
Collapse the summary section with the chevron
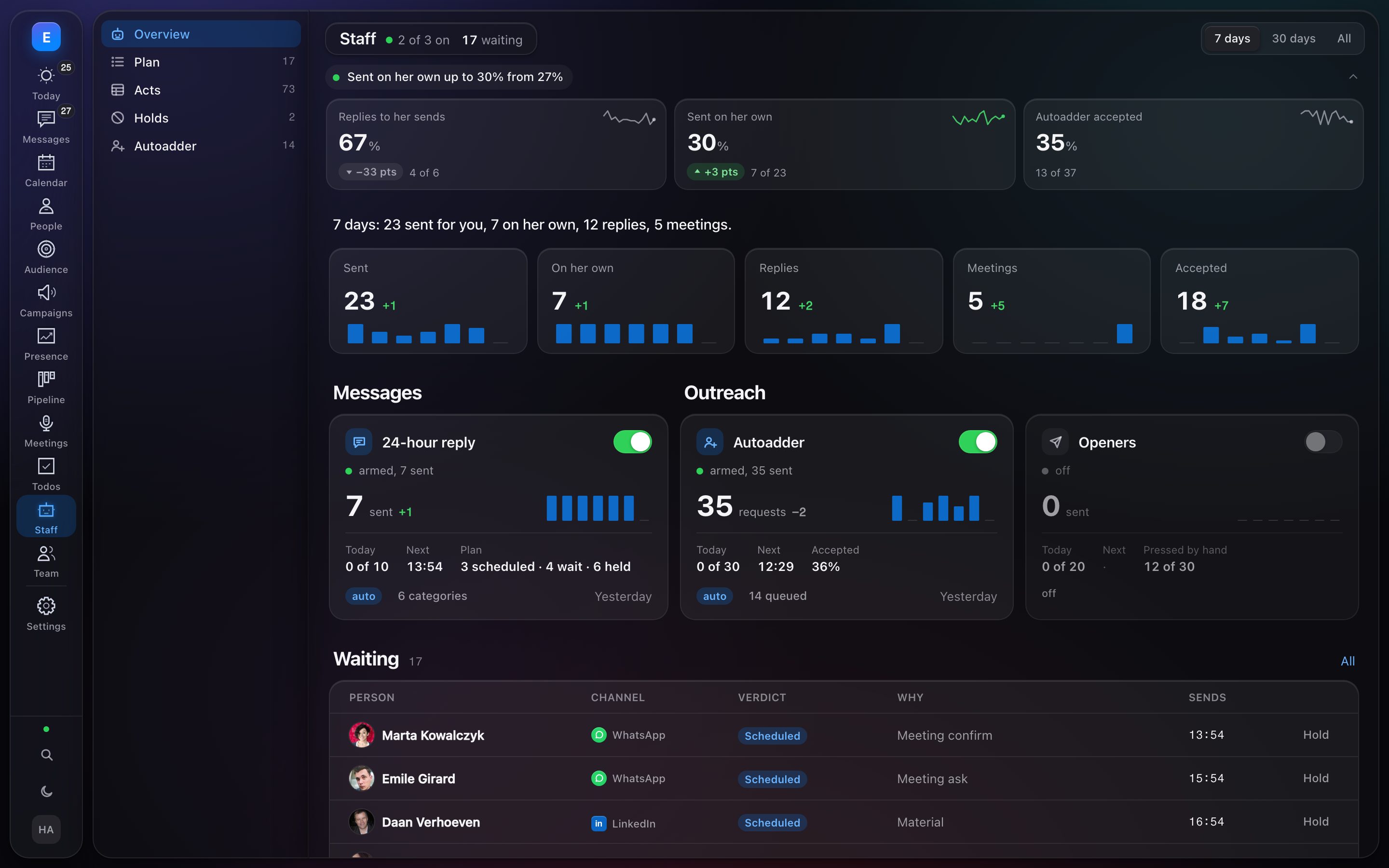point(1353,77)
